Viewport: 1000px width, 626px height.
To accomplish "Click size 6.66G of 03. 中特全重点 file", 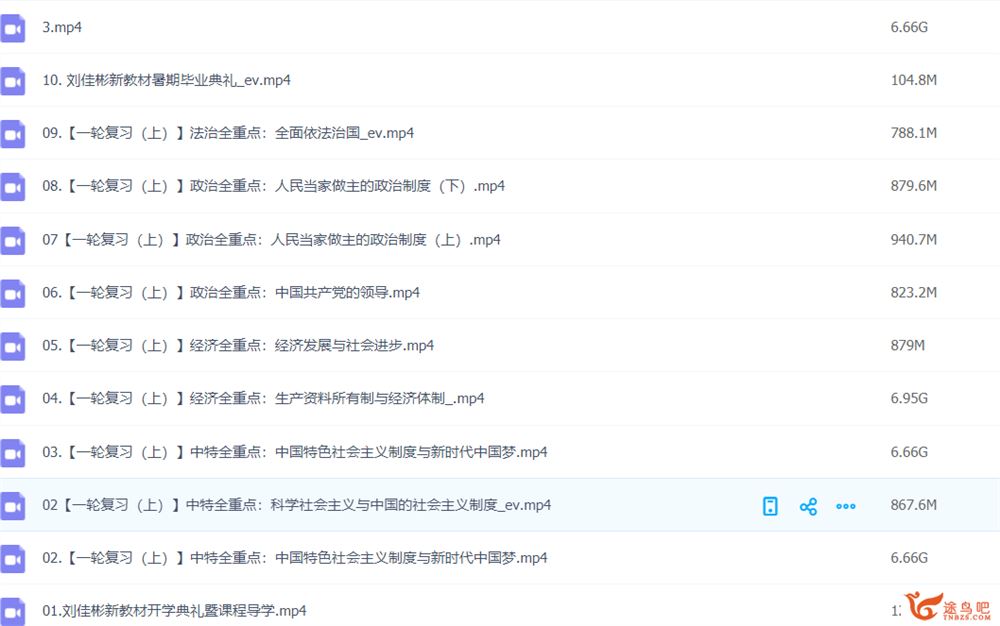I will [x=909, y=452].
